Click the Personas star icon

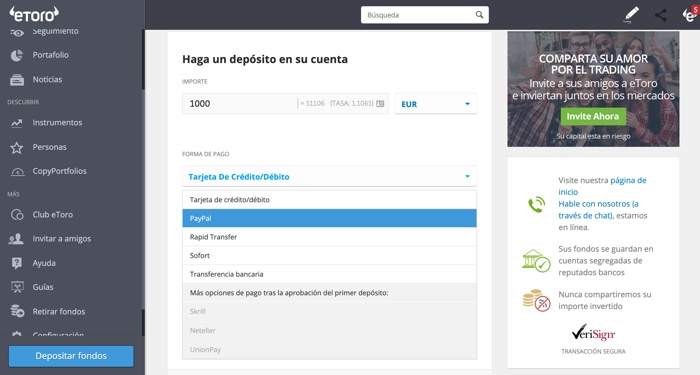[x=17, y=147]
